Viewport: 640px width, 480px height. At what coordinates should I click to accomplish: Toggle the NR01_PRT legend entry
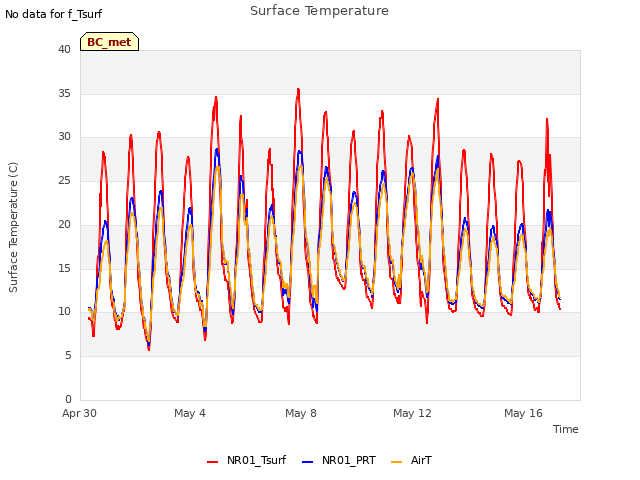[338, 461]
